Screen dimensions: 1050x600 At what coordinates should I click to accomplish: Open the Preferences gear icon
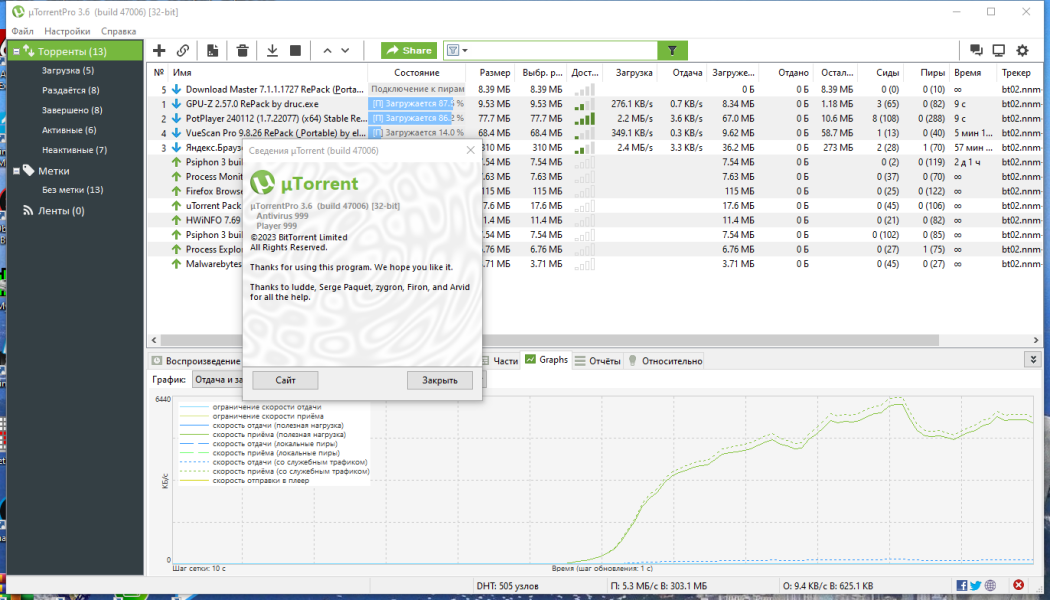pyautogui.click(x=1022, y=50)
